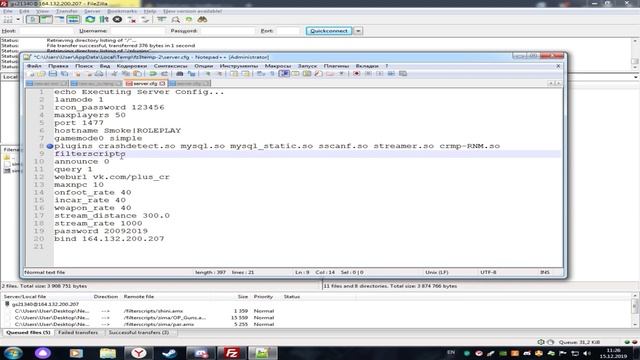Open remote site path dropdown
This screenshot has height=360, width=640.
636,77
